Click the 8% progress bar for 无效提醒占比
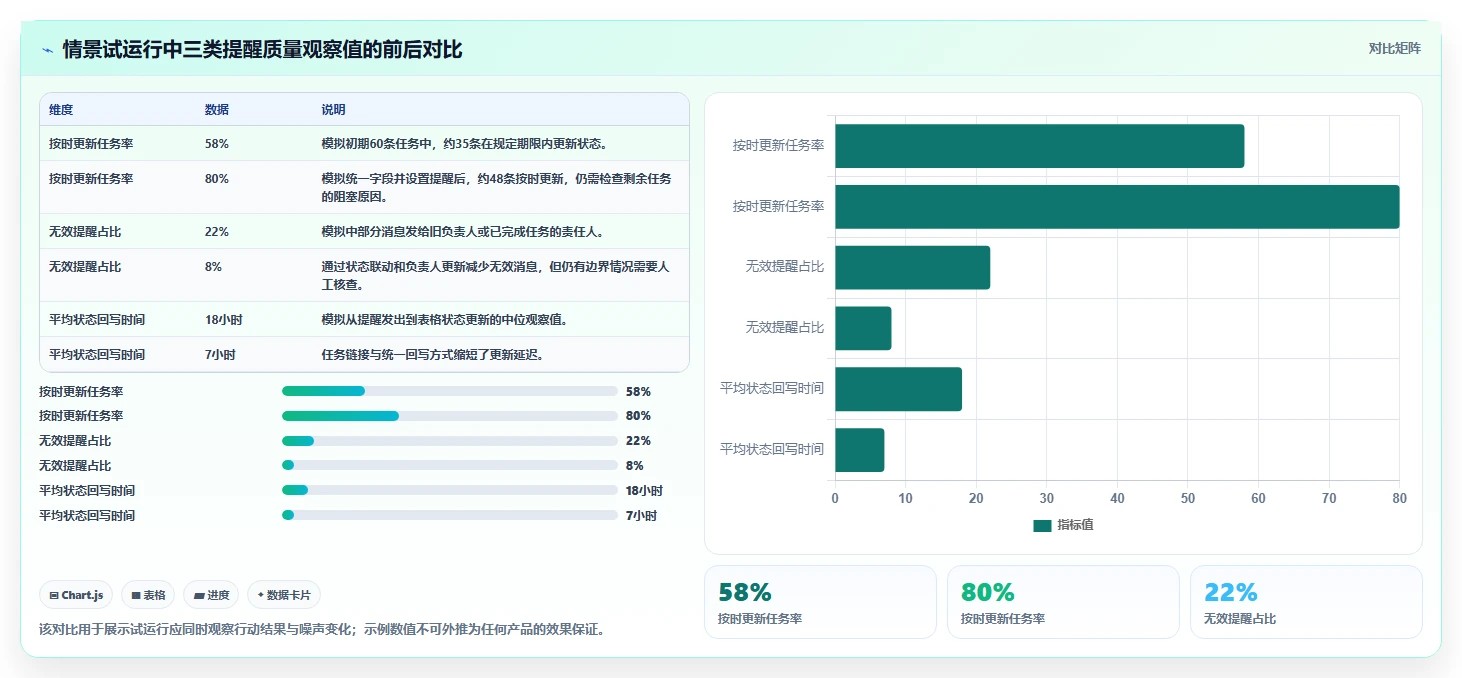This screenshot has height=678, width=1462. pyautogui.click(x=450, y=465)
